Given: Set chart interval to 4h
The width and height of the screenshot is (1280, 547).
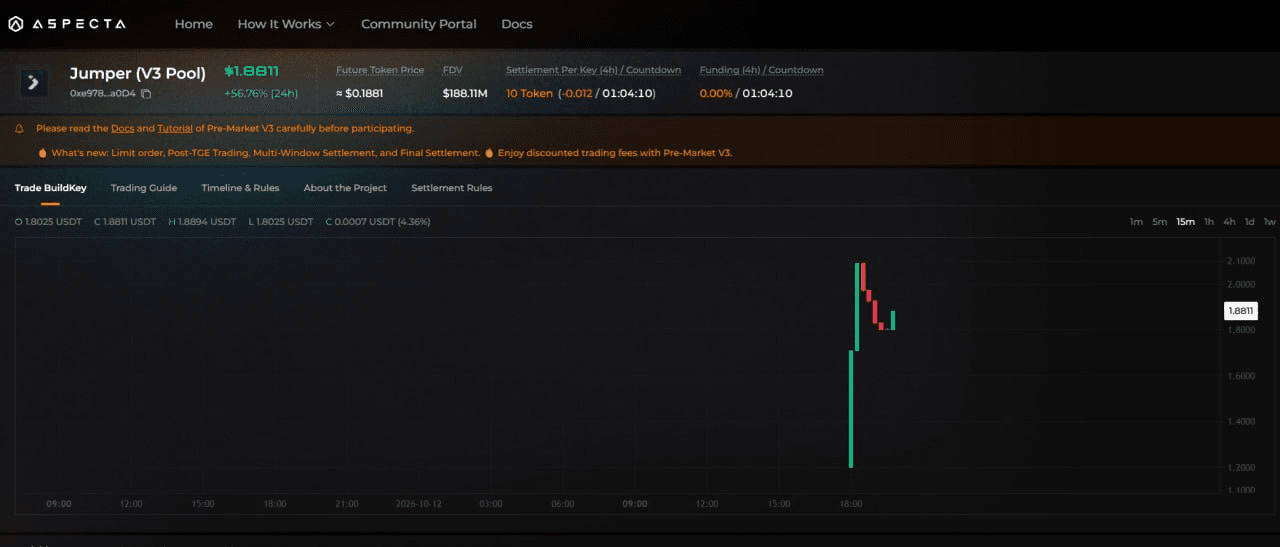Looking at the screenshot, I should [1229, 222].
